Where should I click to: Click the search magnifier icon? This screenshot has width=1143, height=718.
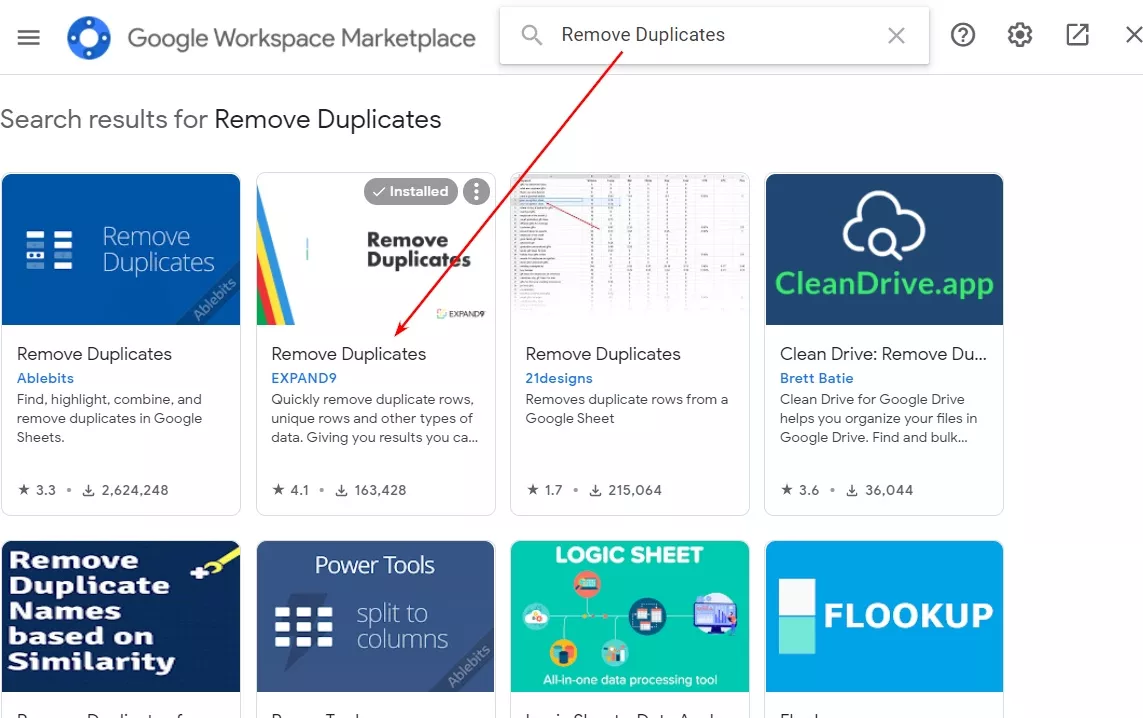point(532,35)
